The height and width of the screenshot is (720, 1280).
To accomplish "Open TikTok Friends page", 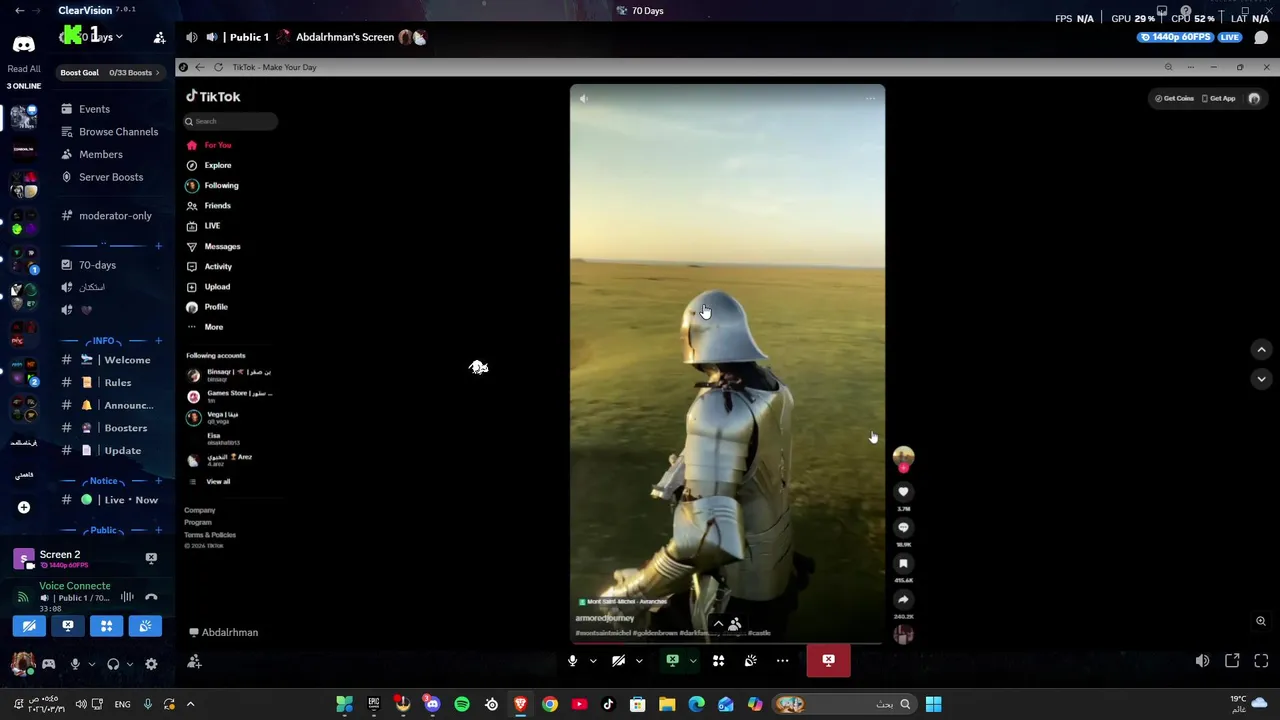I will point(208,206).
